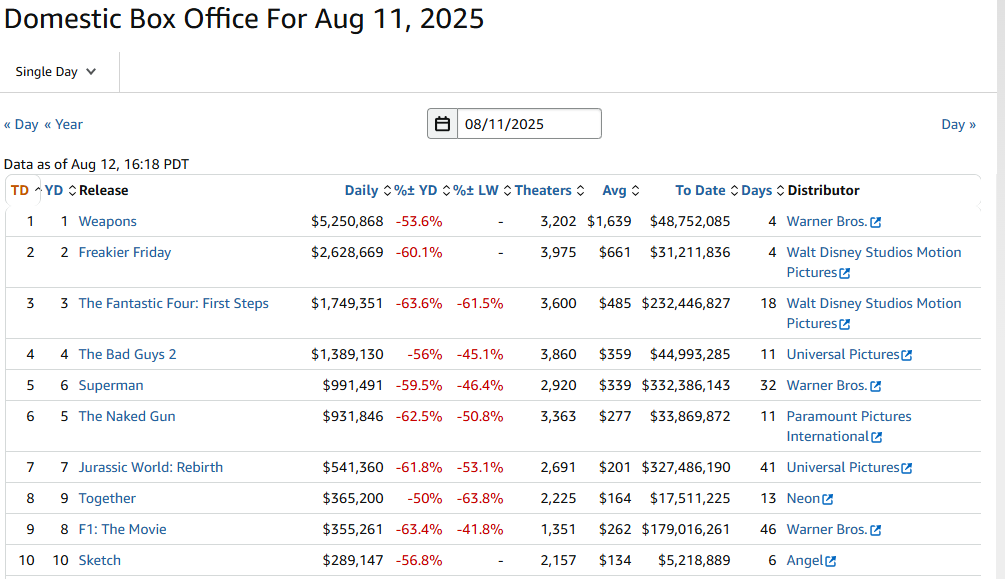Sort table by Avg column

620,190
